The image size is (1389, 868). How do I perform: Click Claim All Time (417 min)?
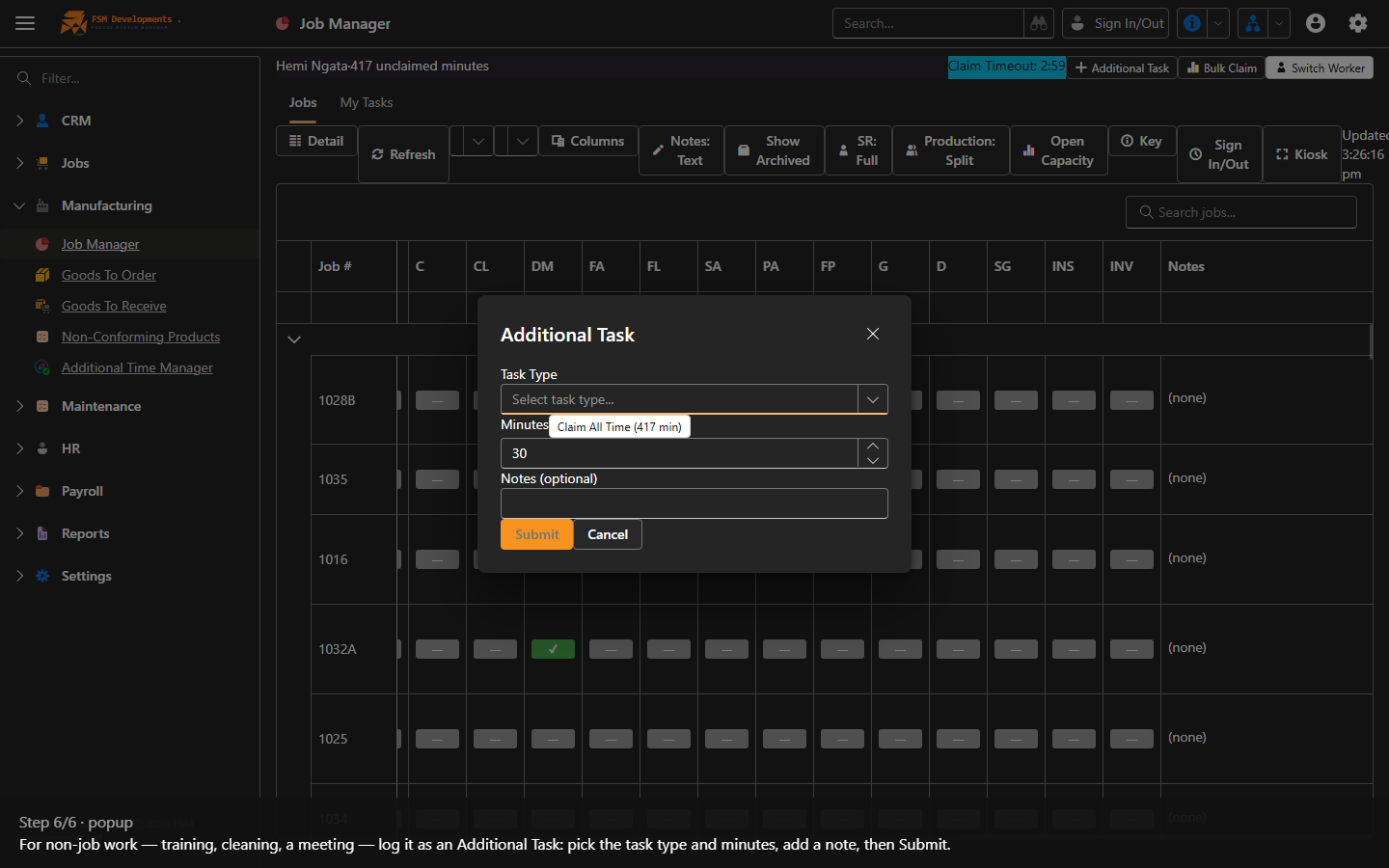pyautogui.click(x=619, y=427)
